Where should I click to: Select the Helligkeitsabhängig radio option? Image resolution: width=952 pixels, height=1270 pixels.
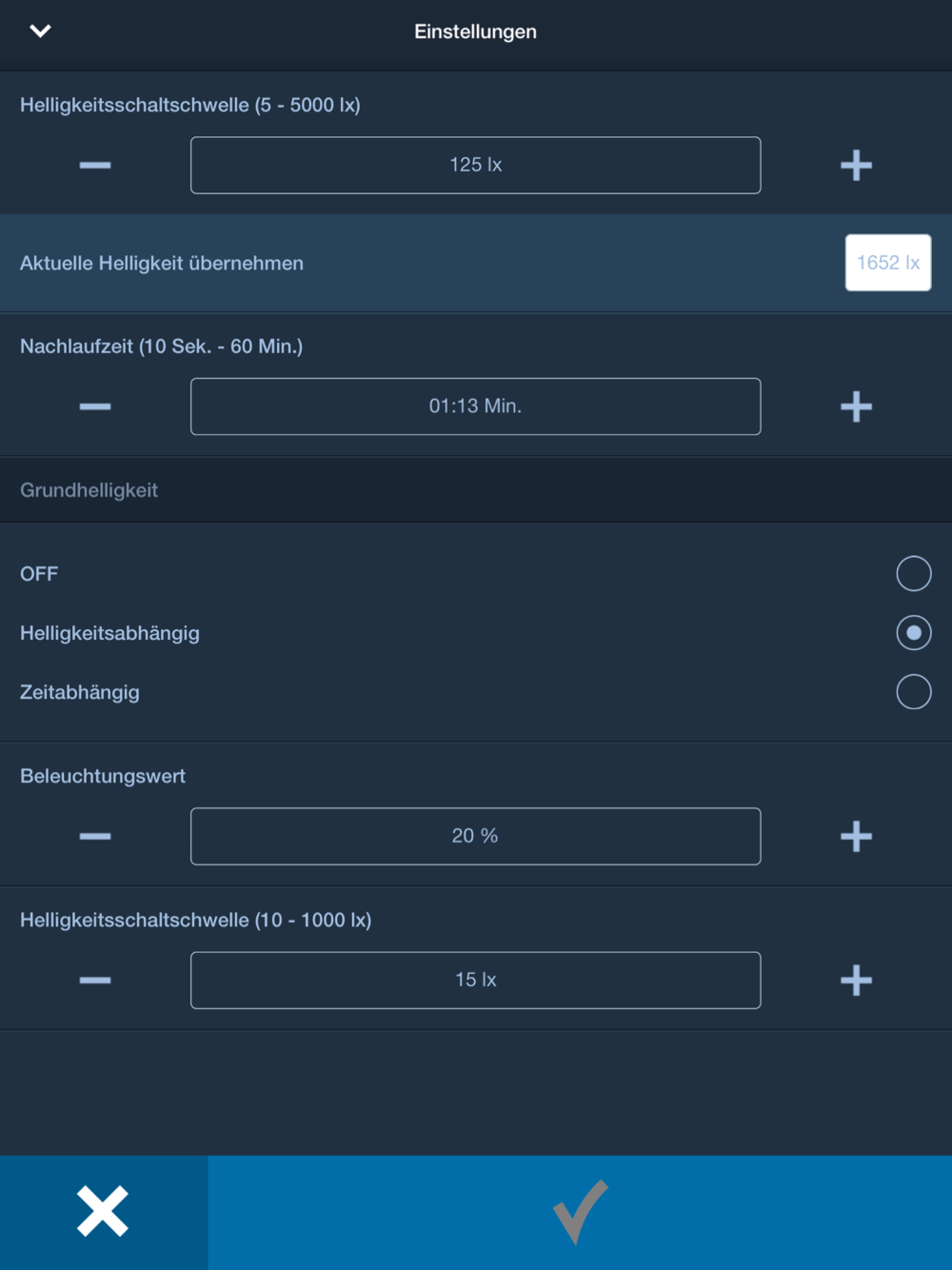point(913,632)
